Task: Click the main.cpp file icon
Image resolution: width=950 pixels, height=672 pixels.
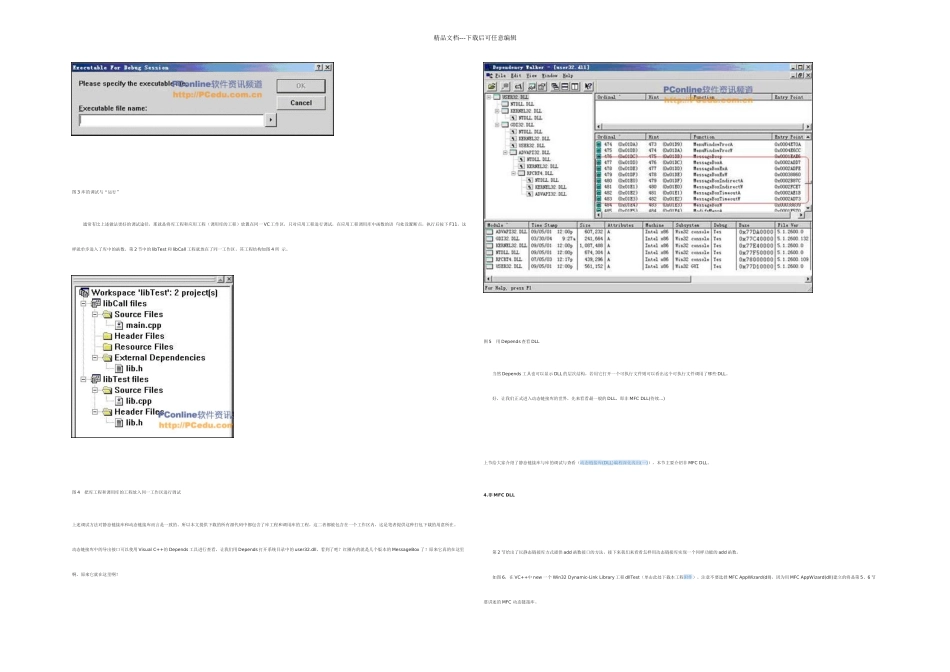Action: 119,325
